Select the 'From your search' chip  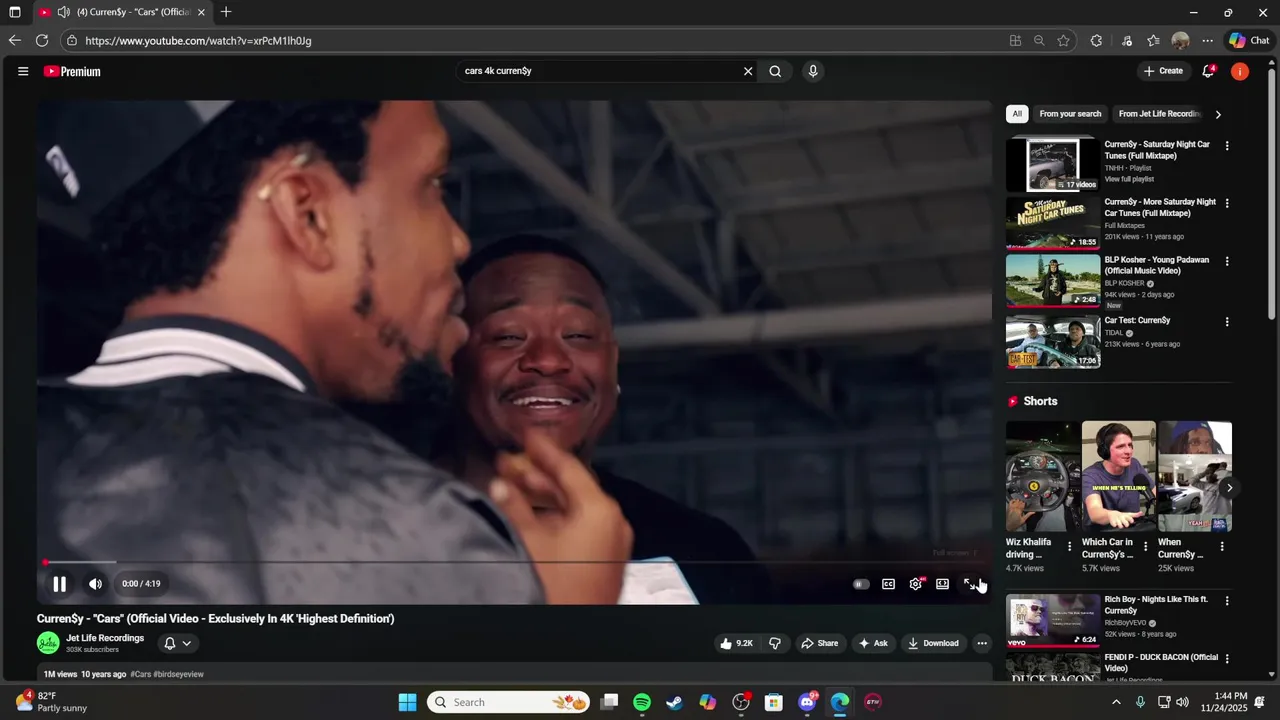(x=1070, y=114)
